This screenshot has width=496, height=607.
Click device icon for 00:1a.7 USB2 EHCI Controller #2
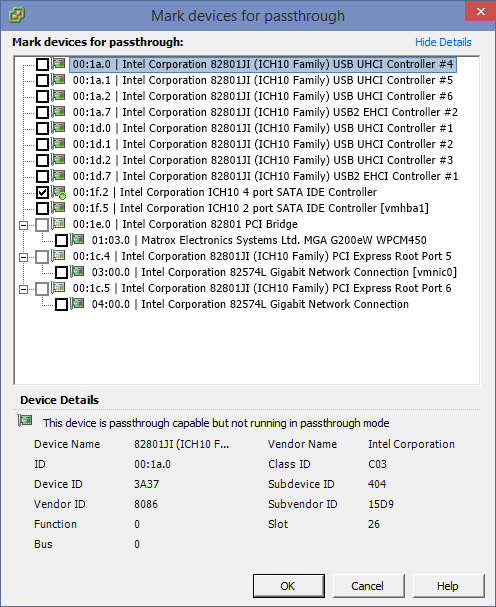point(58,111)
